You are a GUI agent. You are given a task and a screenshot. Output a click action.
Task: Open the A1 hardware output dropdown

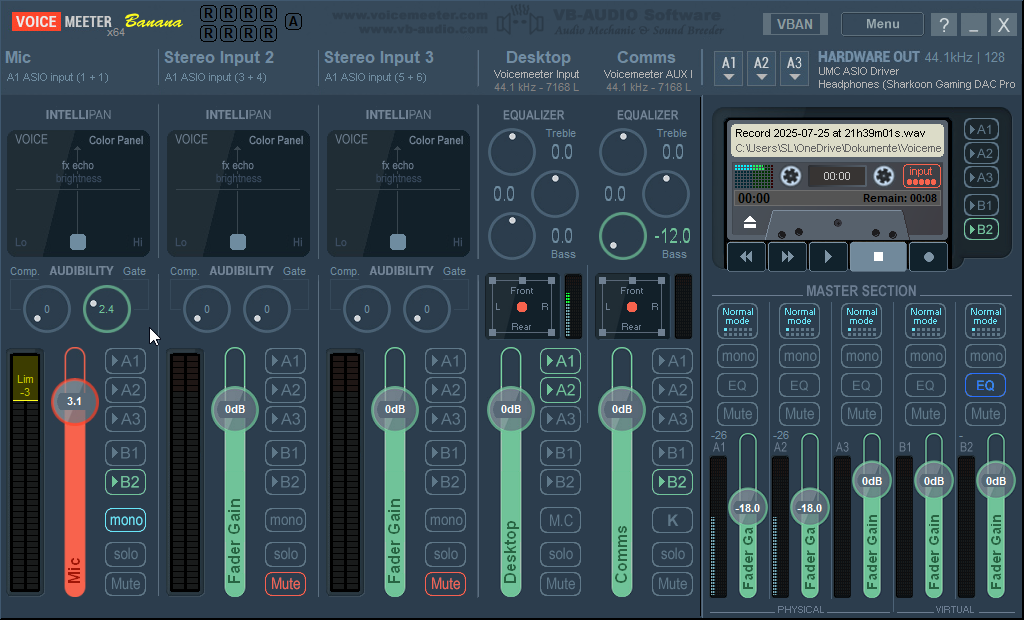point(729,69)
